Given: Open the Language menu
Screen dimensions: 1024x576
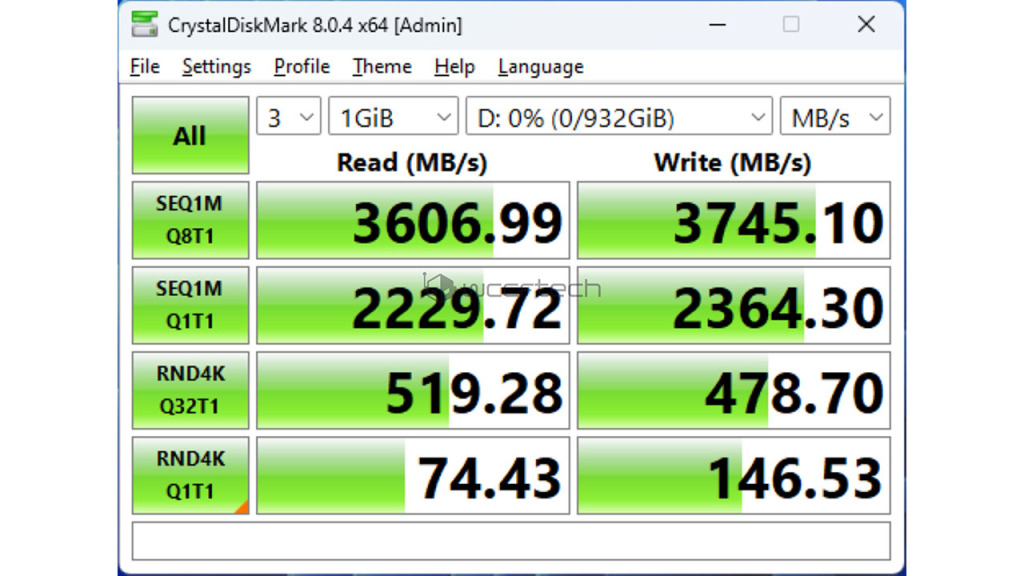Looking at the screenshot, I should click(541, 67).
